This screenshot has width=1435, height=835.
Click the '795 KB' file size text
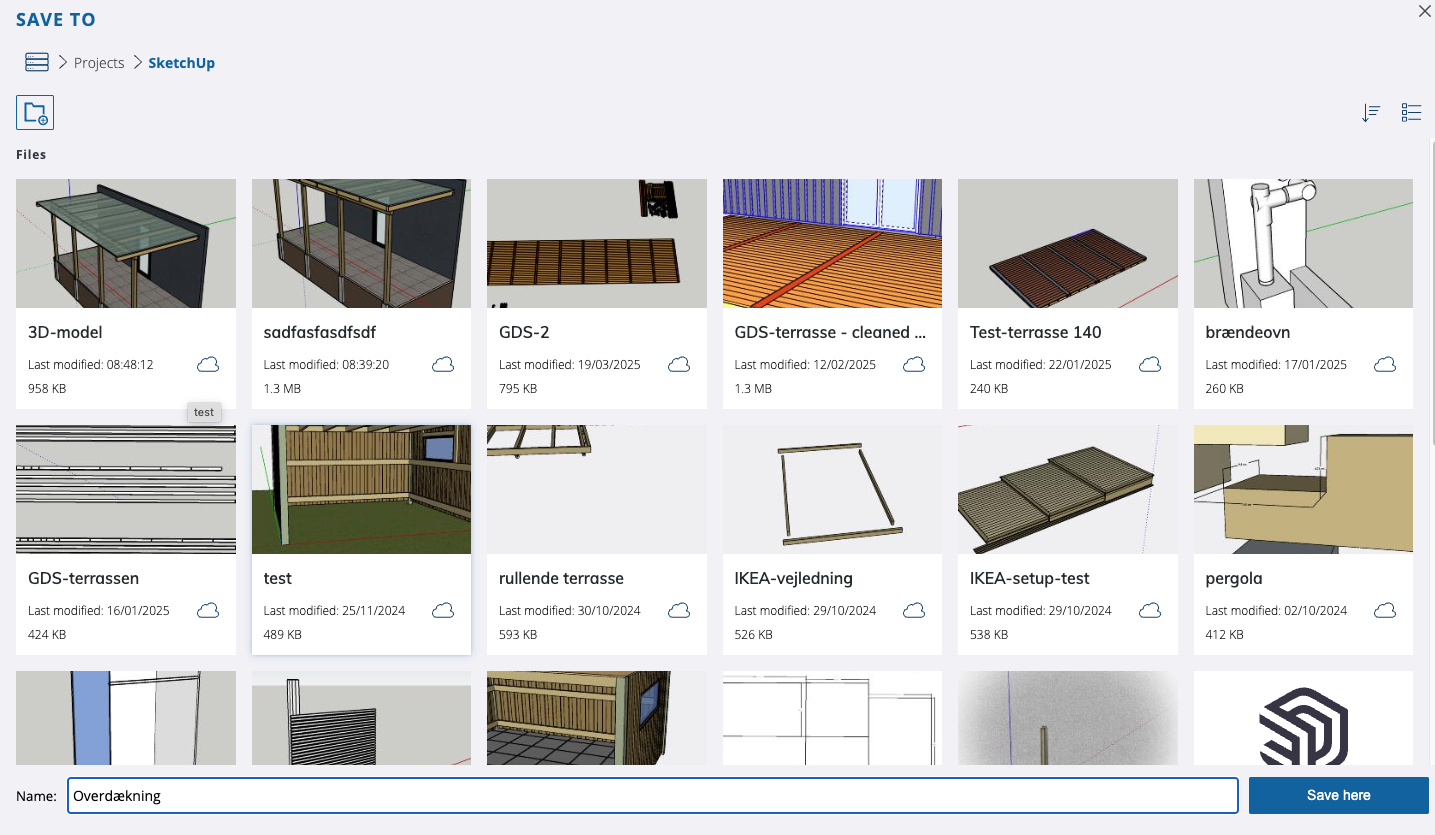[x=518, y=389]
